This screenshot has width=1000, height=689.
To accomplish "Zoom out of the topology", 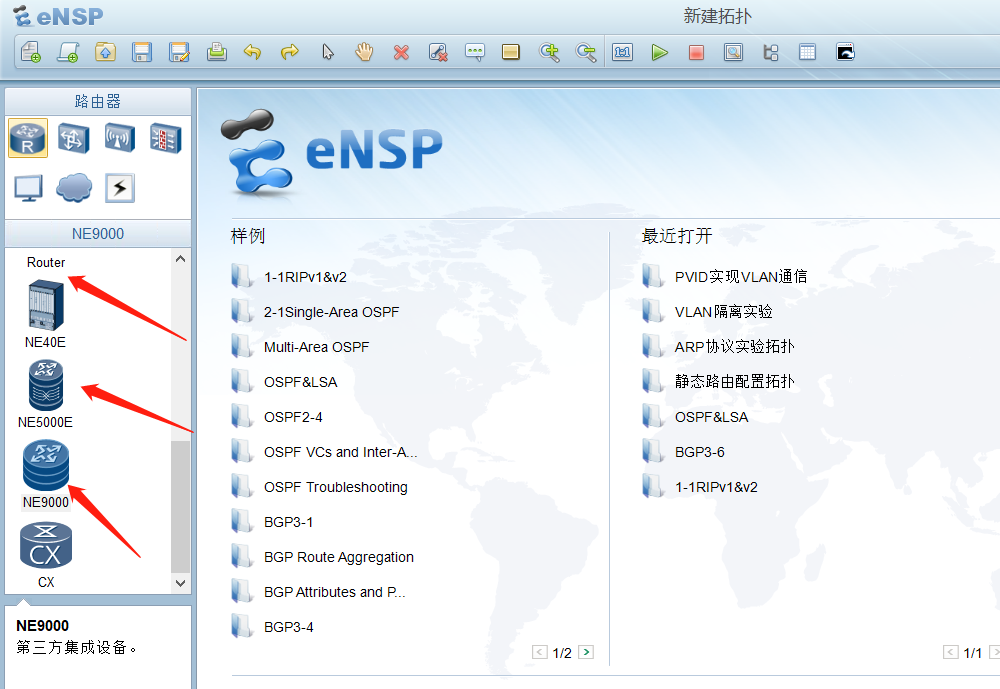I will point(585,52).
